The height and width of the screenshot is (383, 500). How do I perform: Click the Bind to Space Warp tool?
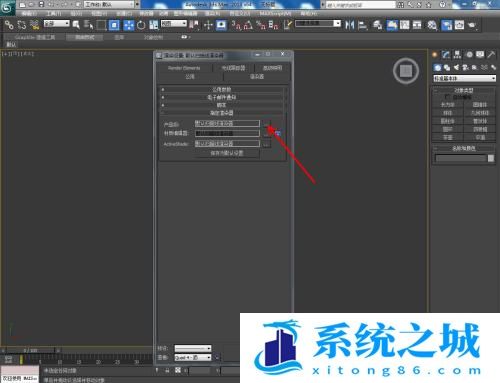tap(34, 25)
